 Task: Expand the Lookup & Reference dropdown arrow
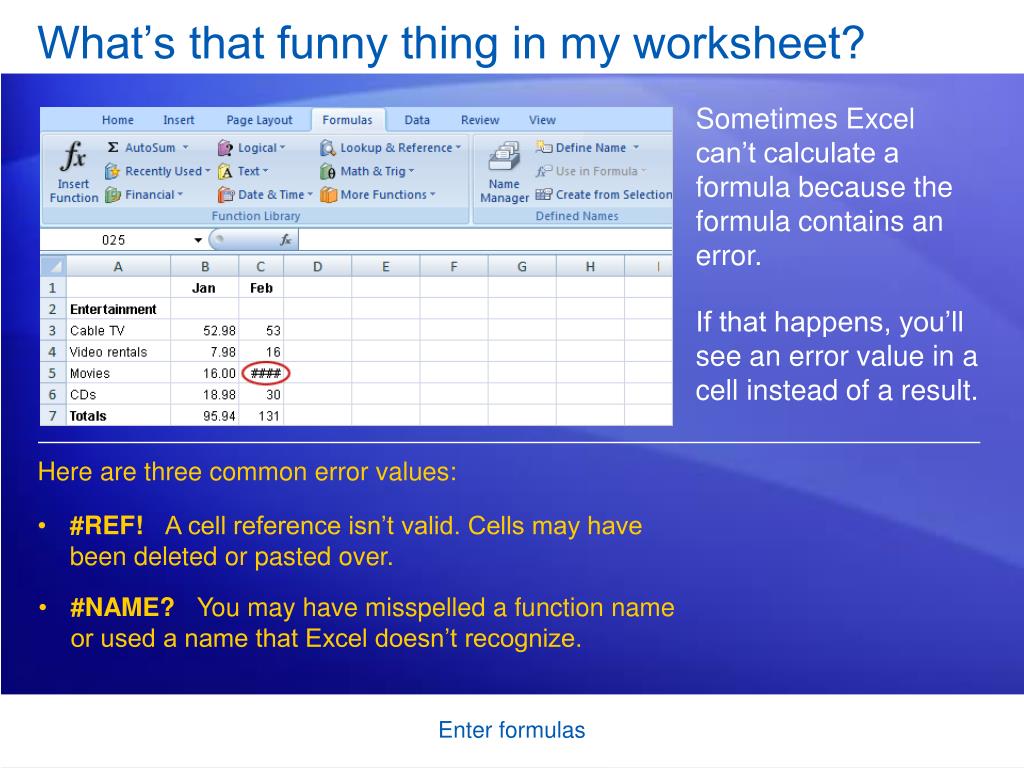click(x=458, y=148)
